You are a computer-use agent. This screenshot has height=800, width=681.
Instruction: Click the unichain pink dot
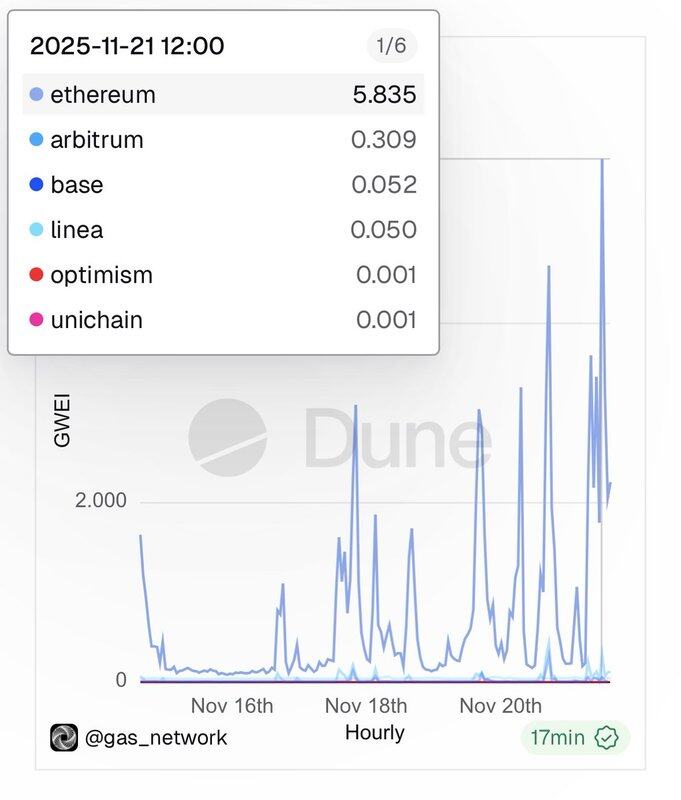pos(37,320)
